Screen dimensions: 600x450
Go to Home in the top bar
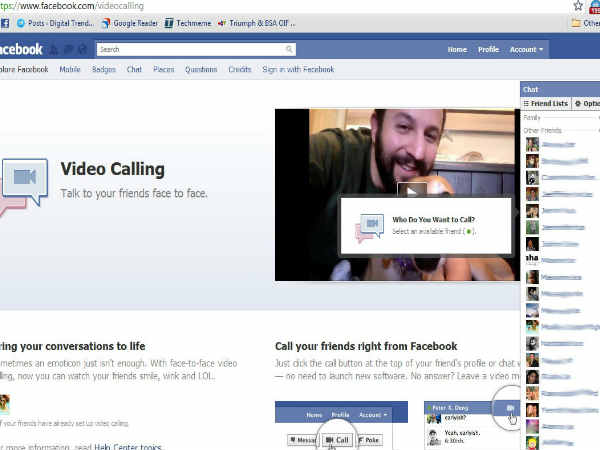pos(457,49)
